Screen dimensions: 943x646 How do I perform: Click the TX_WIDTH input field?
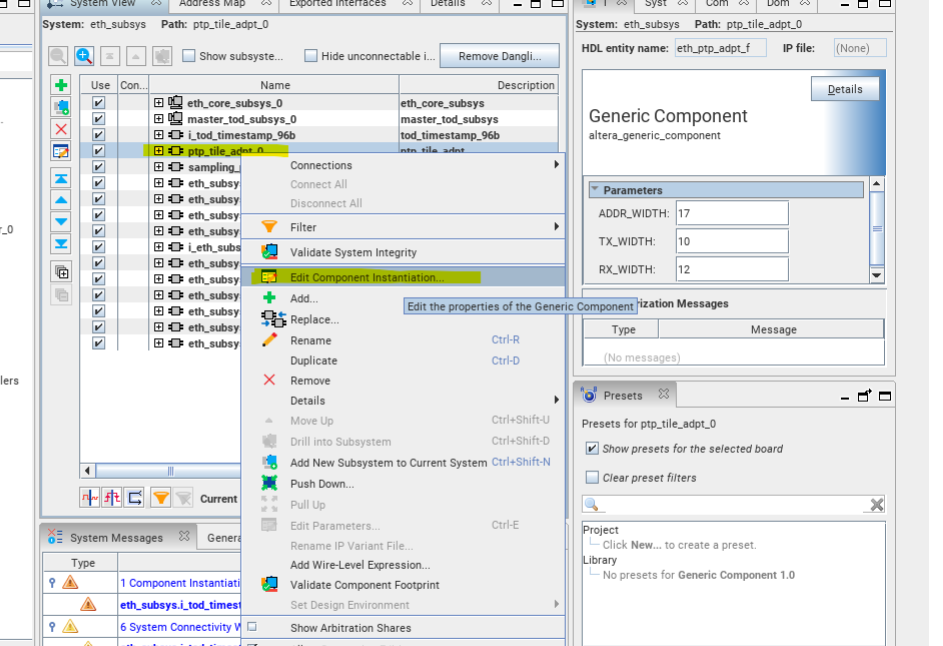(732, 241)
